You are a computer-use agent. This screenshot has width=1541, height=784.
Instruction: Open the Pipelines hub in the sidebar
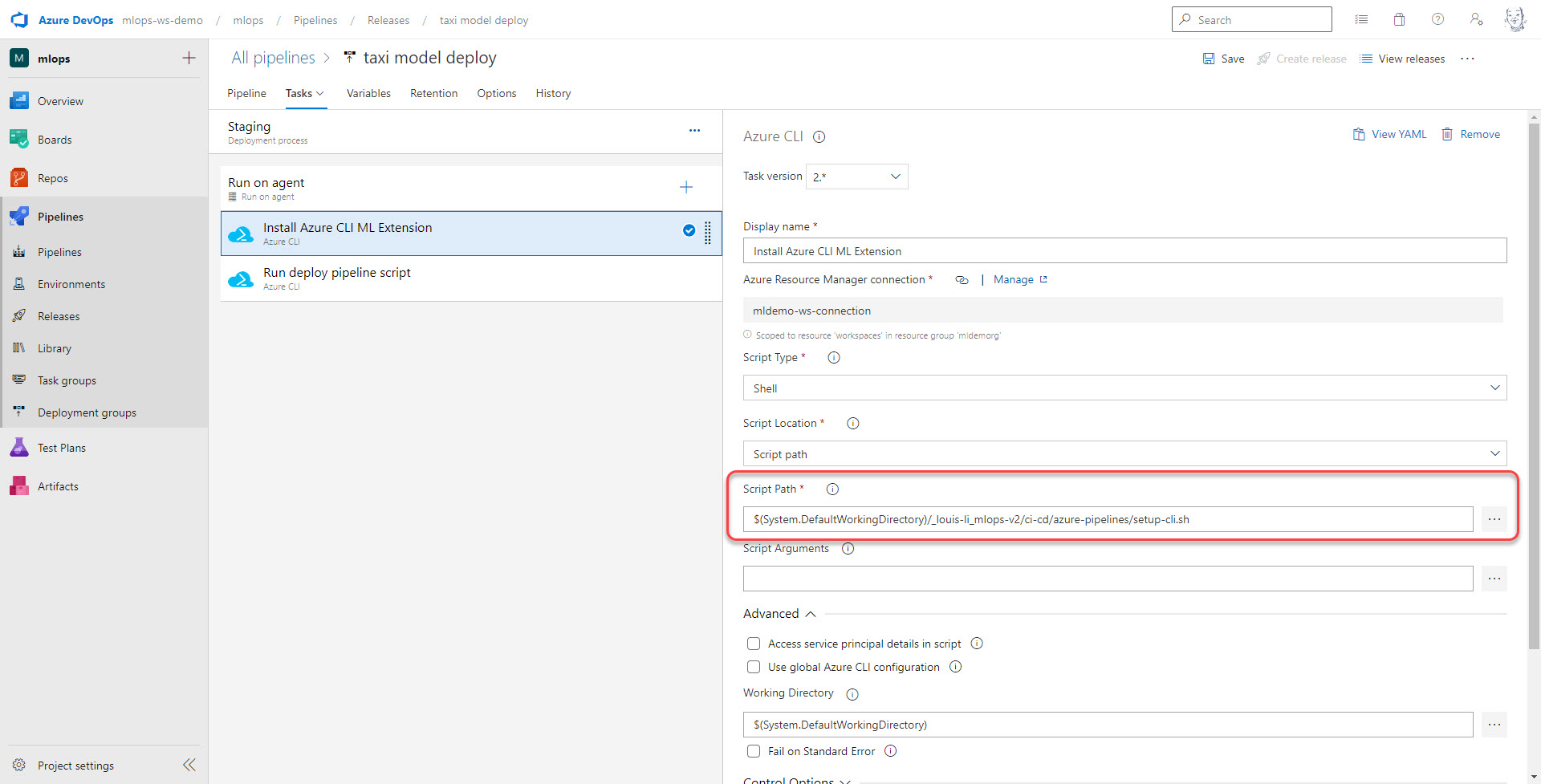pyautogui.click(x=104, y=217)
